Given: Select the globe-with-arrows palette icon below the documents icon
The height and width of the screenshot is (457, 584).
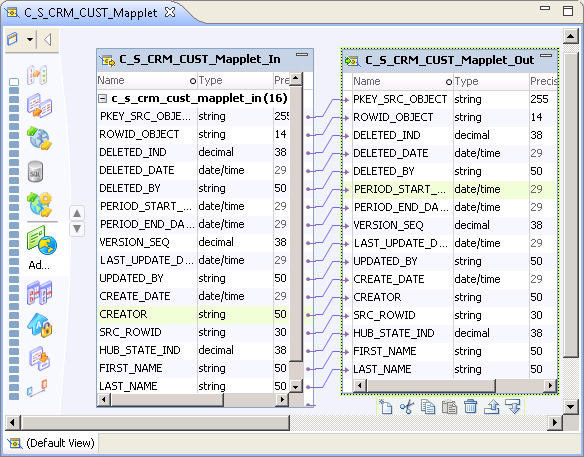Looking at the screenshot, I should coord(39,138).
